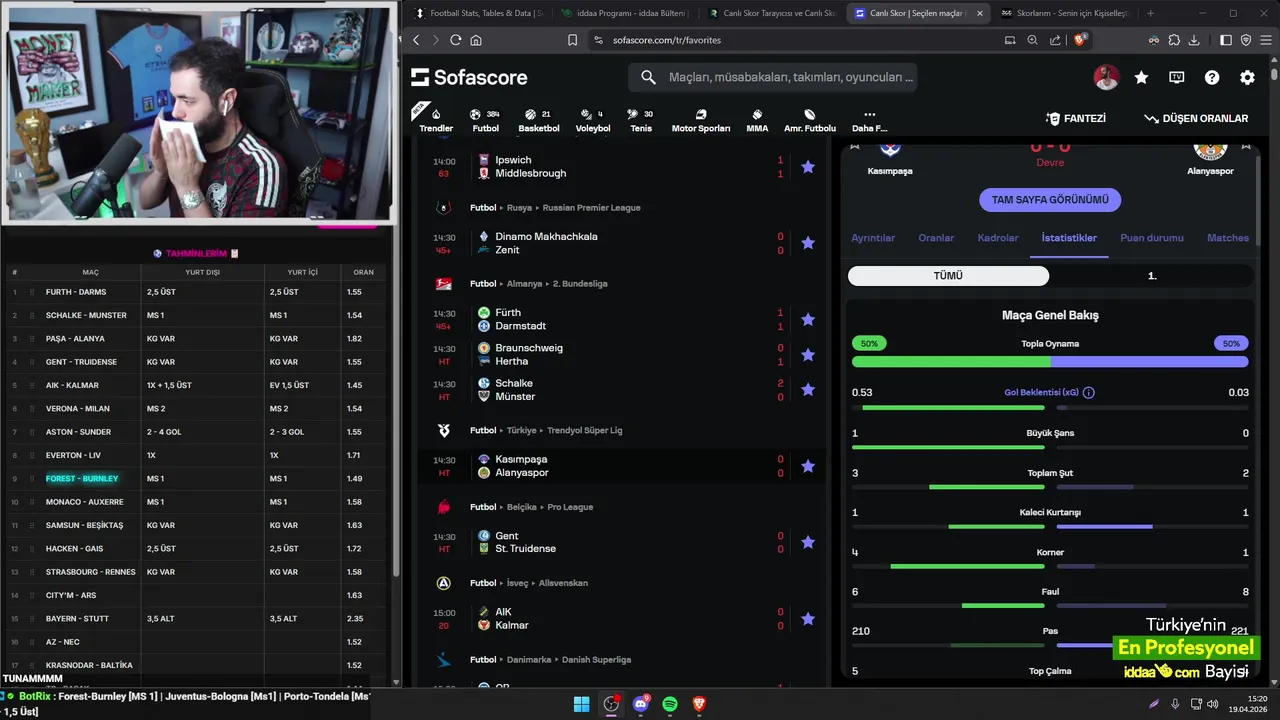Open favorites star in Sofascore header

point(1141,77)
